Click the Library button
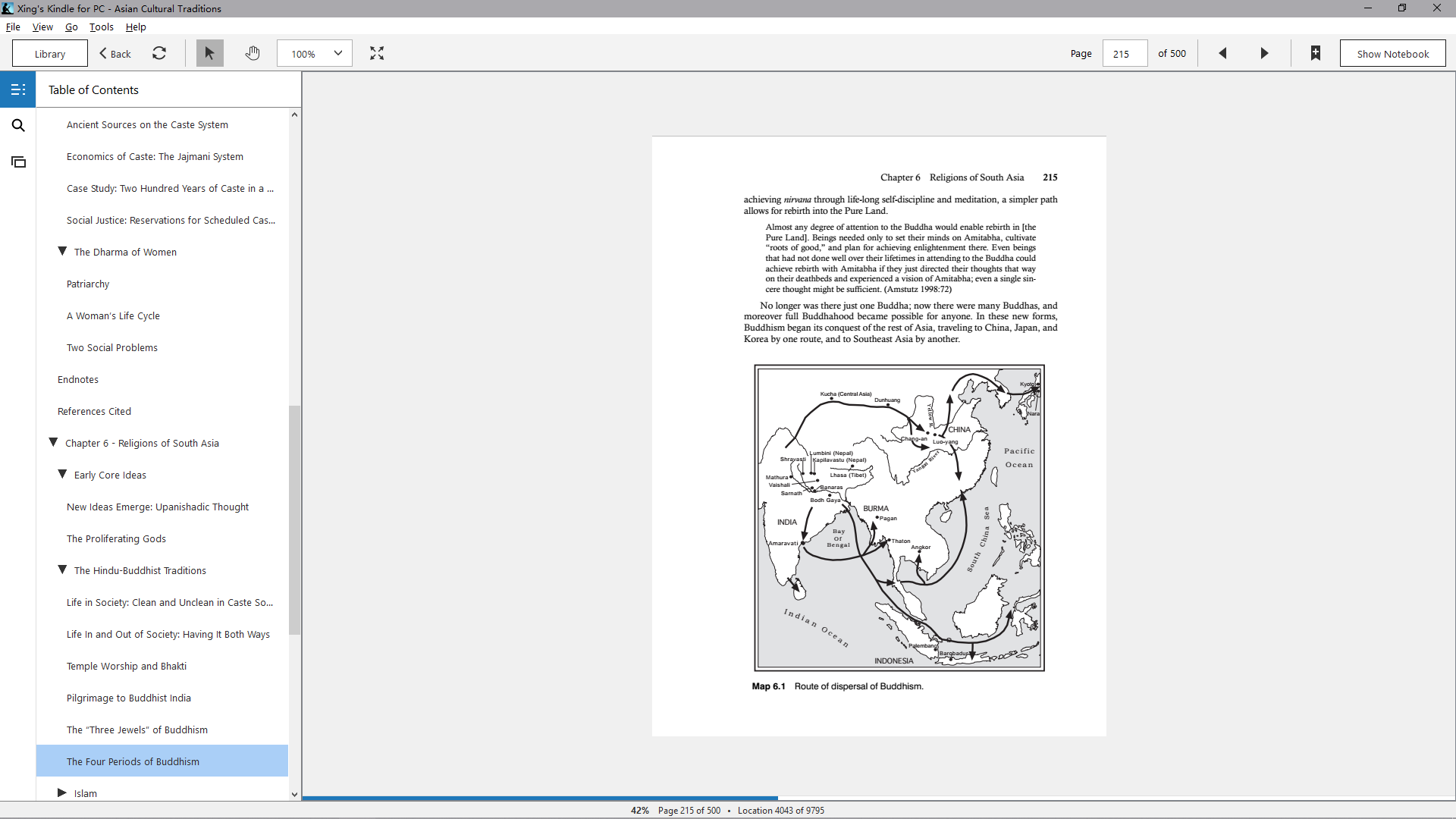 [50, 54]
